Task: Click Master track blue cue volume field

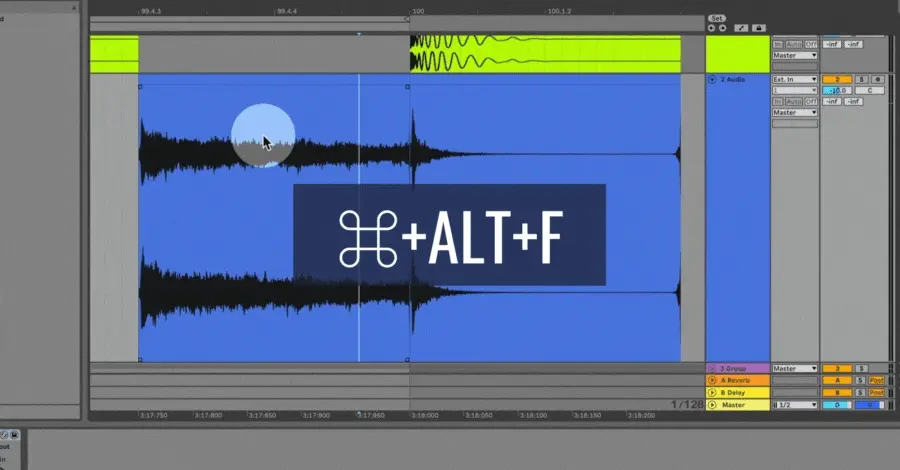Action: coord(870,405)
